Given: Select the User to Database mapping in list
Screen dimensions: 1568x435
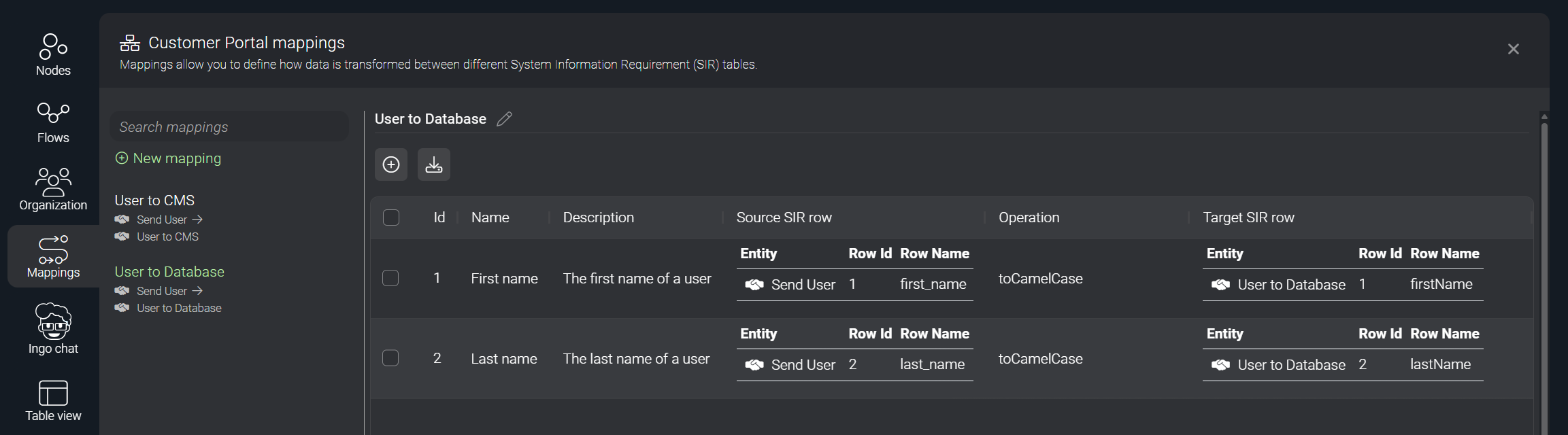Looking at the screenshot, I should pyautogui.click(x=169, y=272).
